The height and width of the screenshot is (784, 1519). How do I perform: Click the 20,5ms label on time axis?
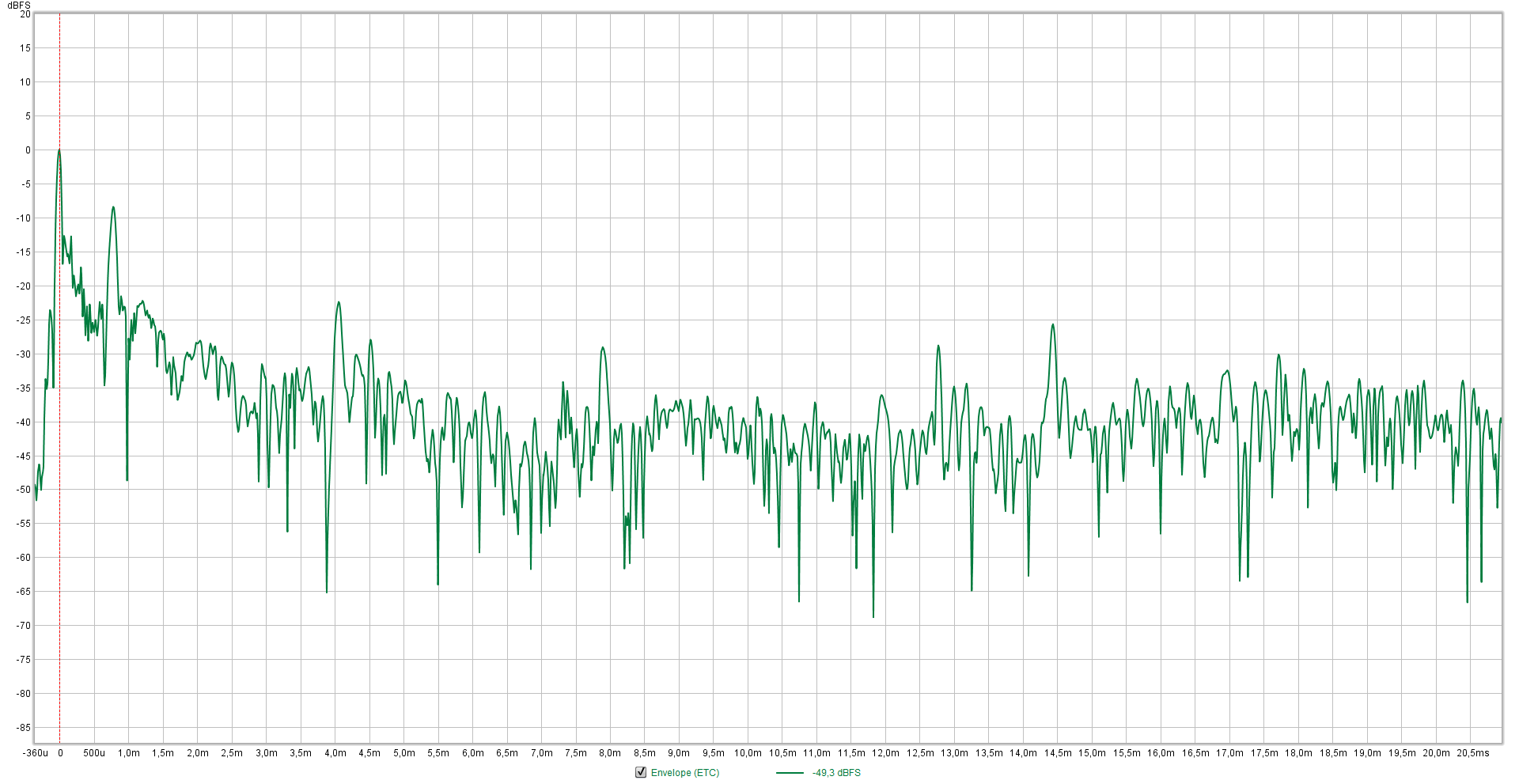tap(1472, 753)
